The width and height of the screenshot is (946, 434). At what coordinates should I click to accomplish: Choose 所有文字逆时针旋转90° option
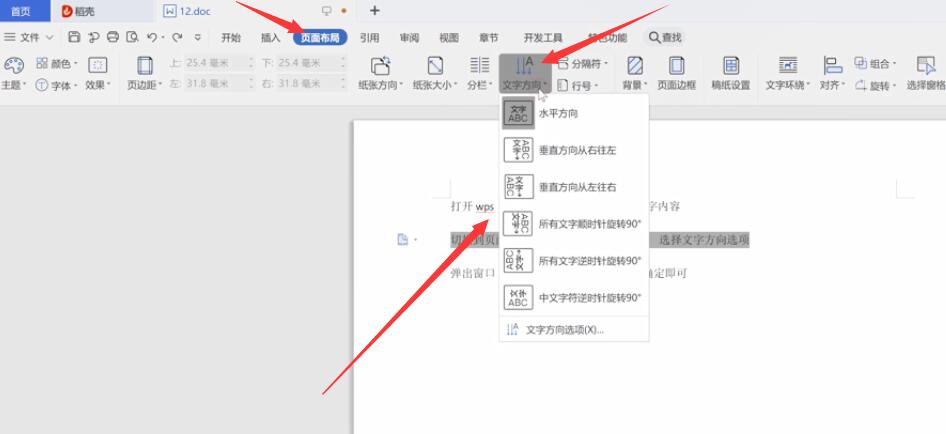point(574,261)
